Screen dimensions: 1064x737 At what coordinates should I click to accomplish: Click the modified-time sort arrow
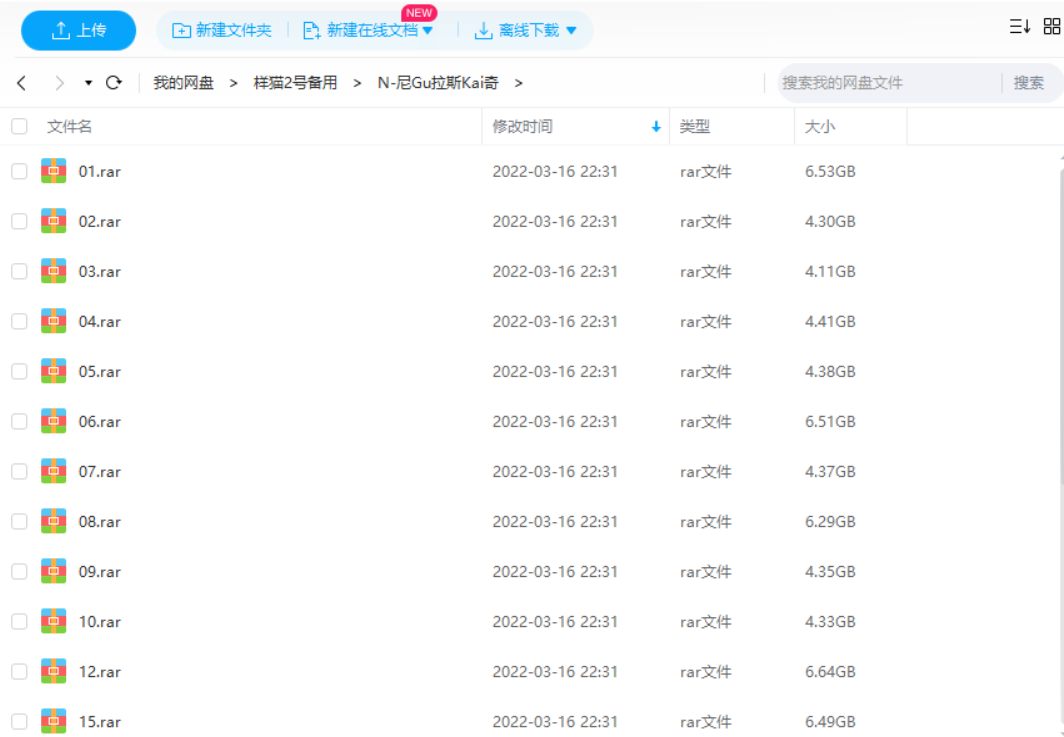point(656,127)
